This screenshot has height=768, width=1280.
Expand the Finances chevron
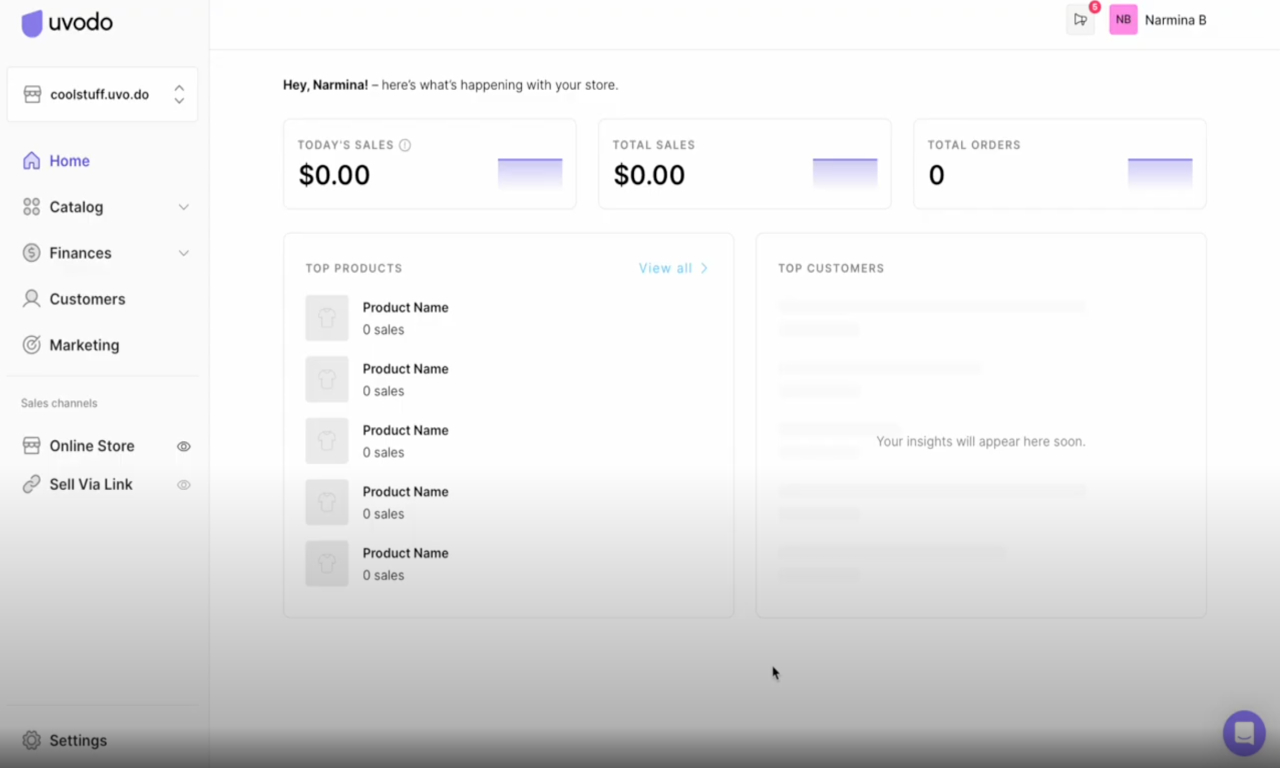(x=183, y=253)
